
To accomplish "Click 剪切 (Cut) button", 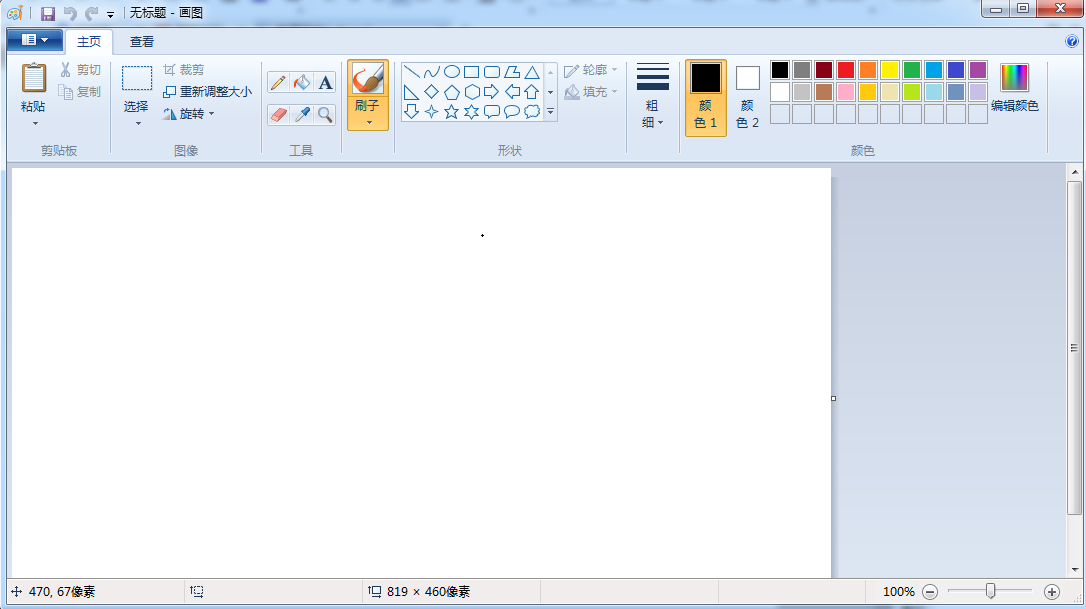I will [x=80, y=70].
